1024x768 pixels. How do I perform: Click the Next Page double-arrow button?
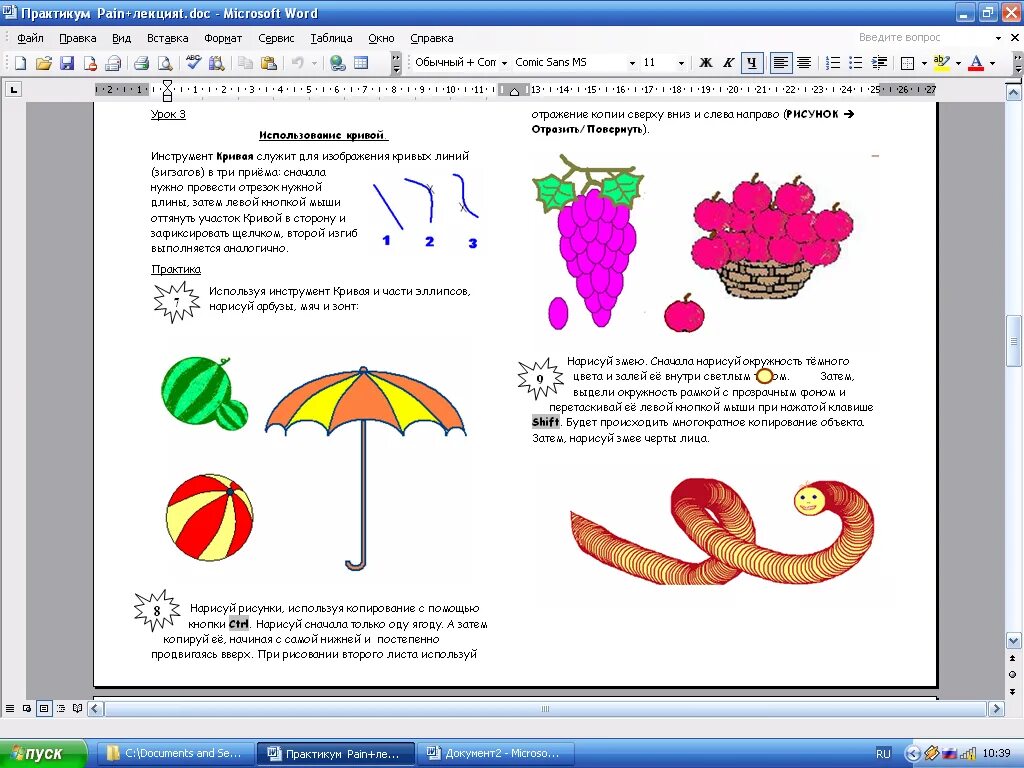pos(1012,692)
